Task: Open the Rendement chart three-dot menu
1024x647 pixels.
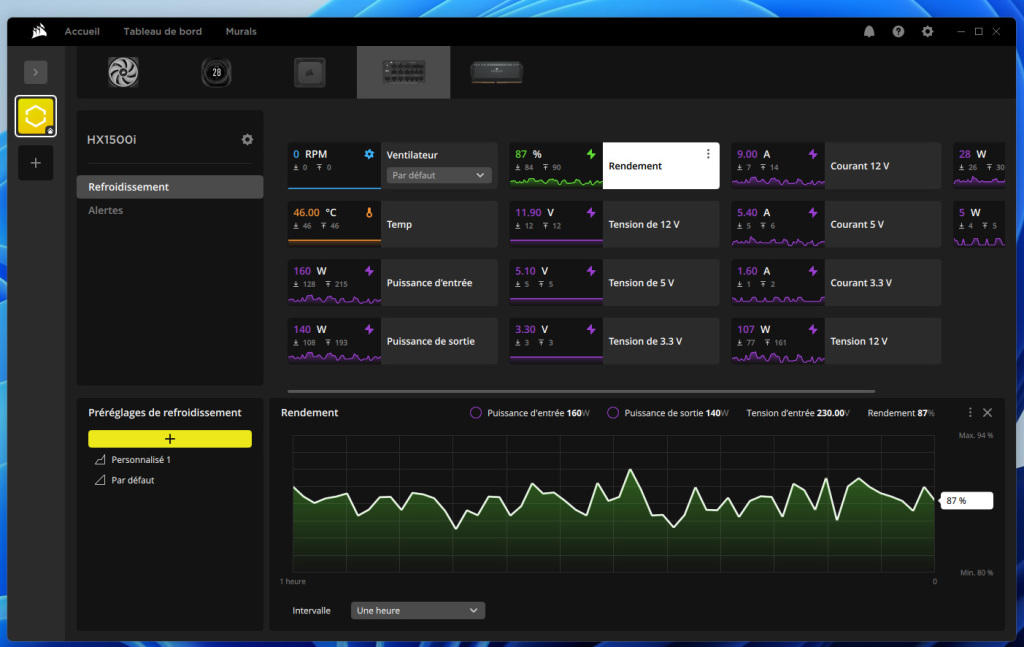Action: pyautogui.click(x=969, y=411)
